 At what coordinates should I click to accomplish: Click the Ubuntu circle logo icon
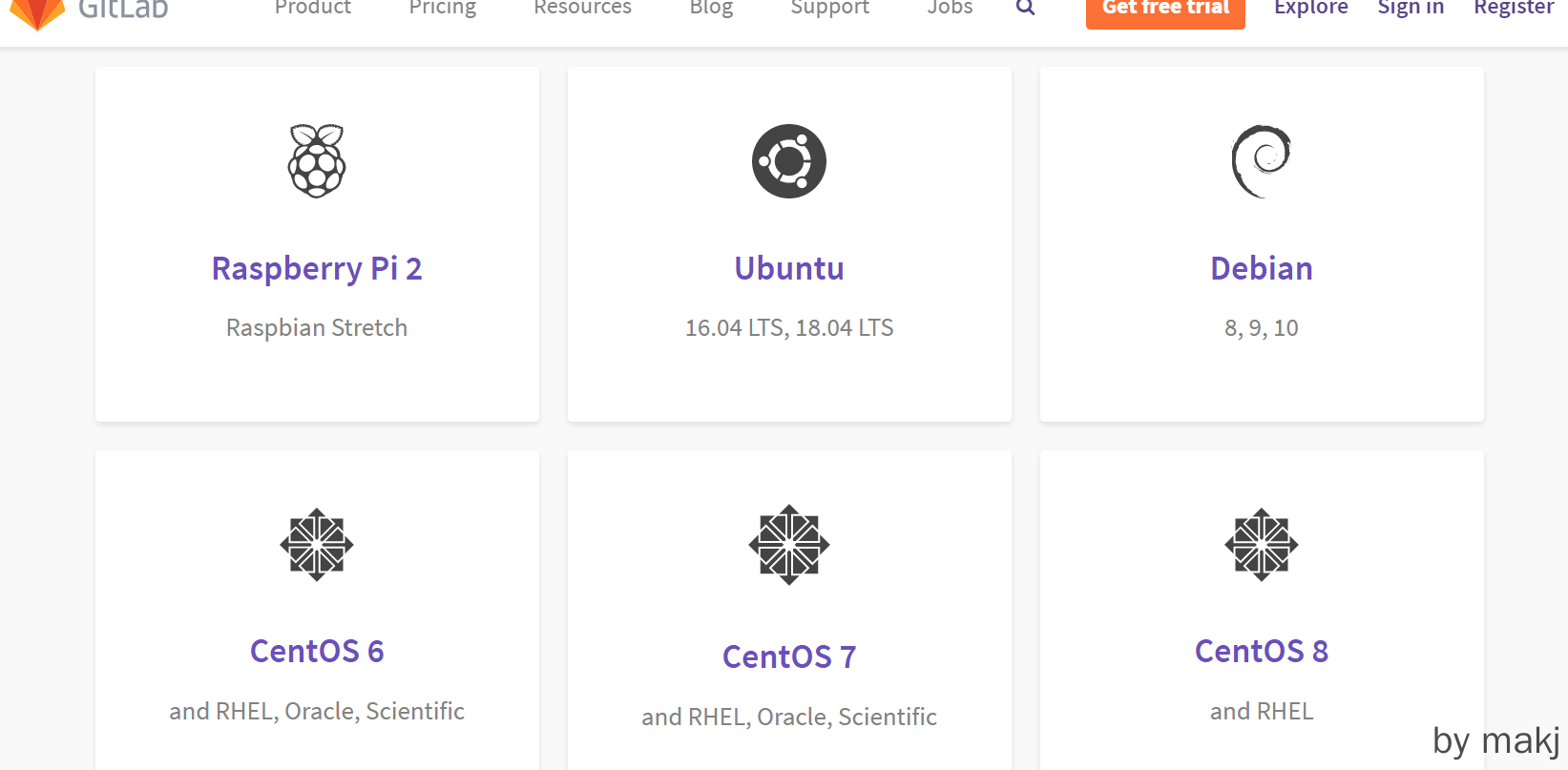788,161
